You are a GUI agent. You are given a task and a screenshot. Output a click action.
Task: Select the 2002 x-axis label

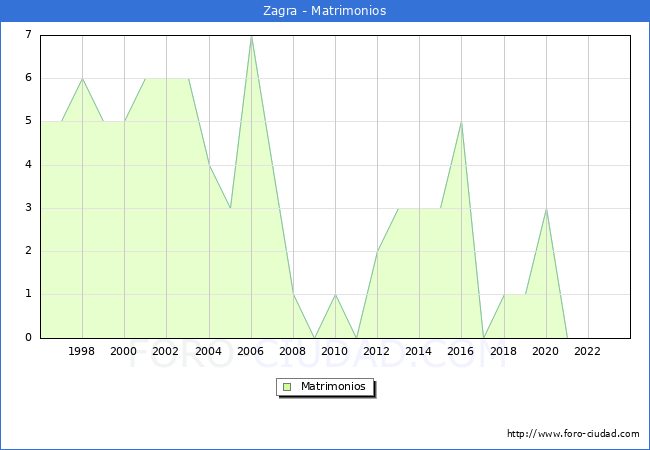(x=165, y=351)
